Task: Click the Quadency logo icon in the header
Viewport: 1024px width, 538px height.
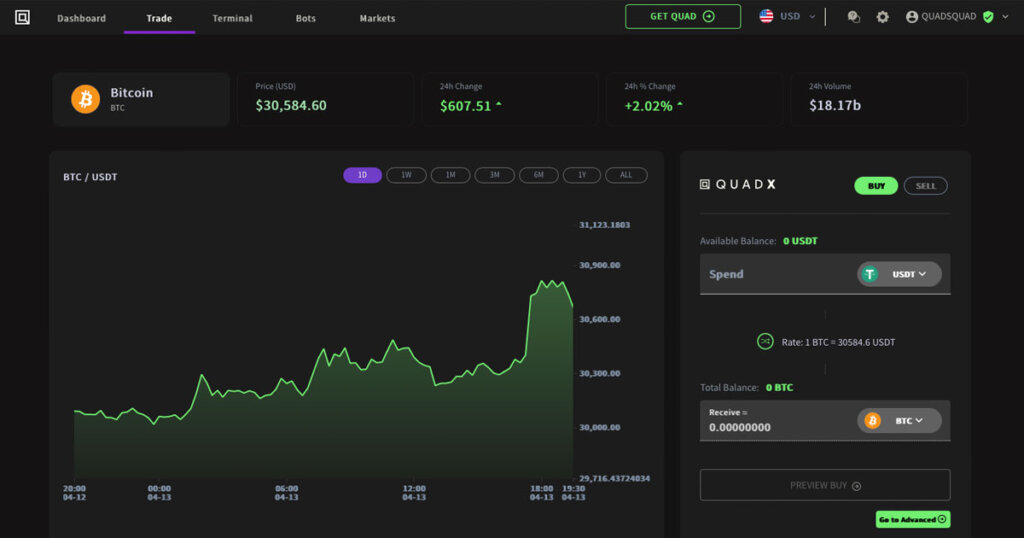Action: coord(22,18)
